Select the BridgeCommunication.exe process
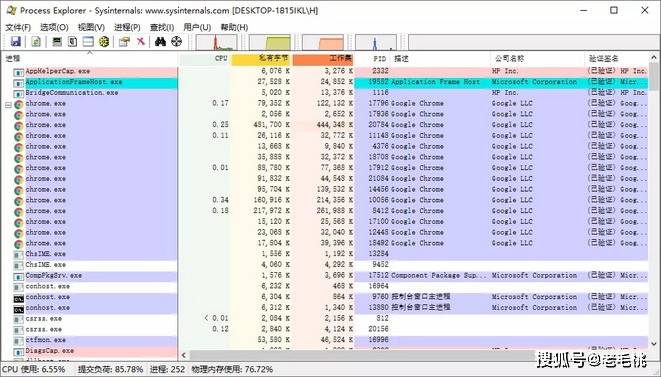 coord(72,93)
